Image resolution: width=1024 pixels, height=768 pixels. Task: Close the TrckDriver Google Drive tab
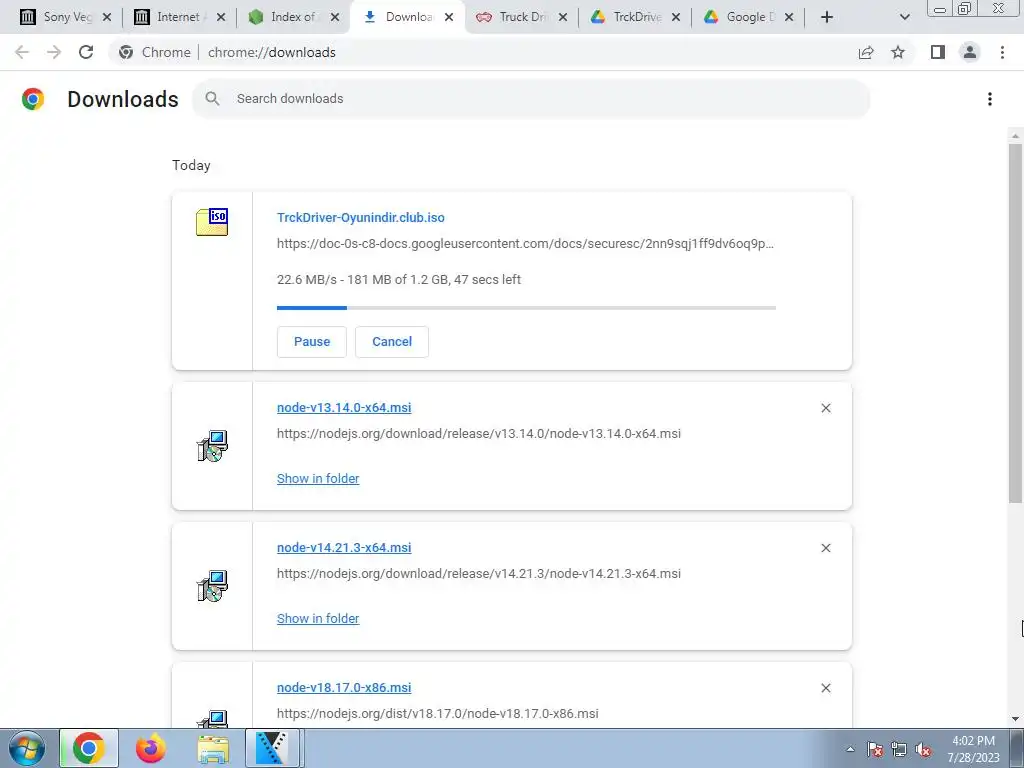[676, 17]
